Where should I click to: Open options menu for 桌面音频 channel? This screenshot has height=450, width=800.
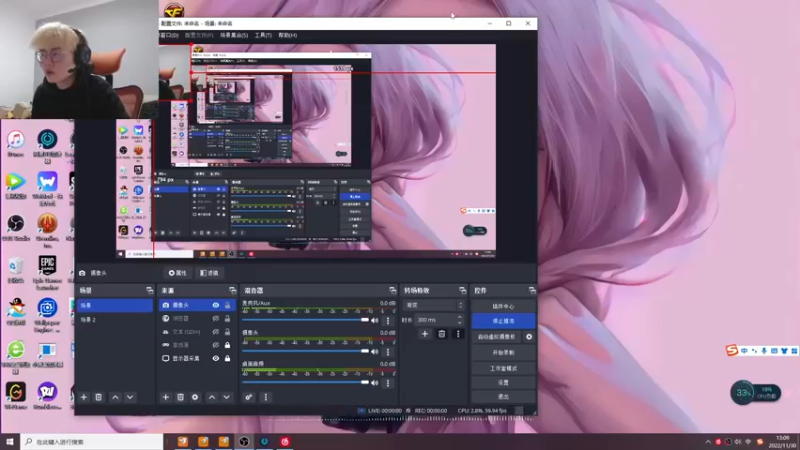pos(388,383)
